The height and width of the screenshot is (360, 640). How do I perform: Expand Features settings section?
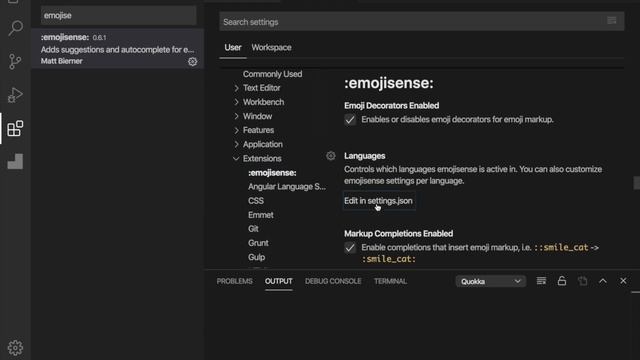tap(236, 130)
